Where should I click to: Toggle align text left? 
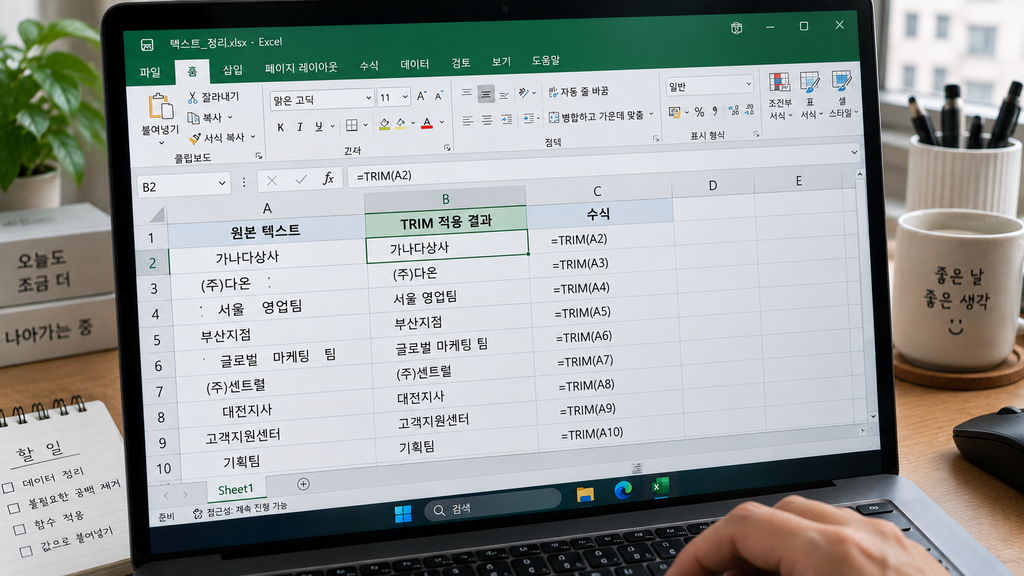click(468, 121)
